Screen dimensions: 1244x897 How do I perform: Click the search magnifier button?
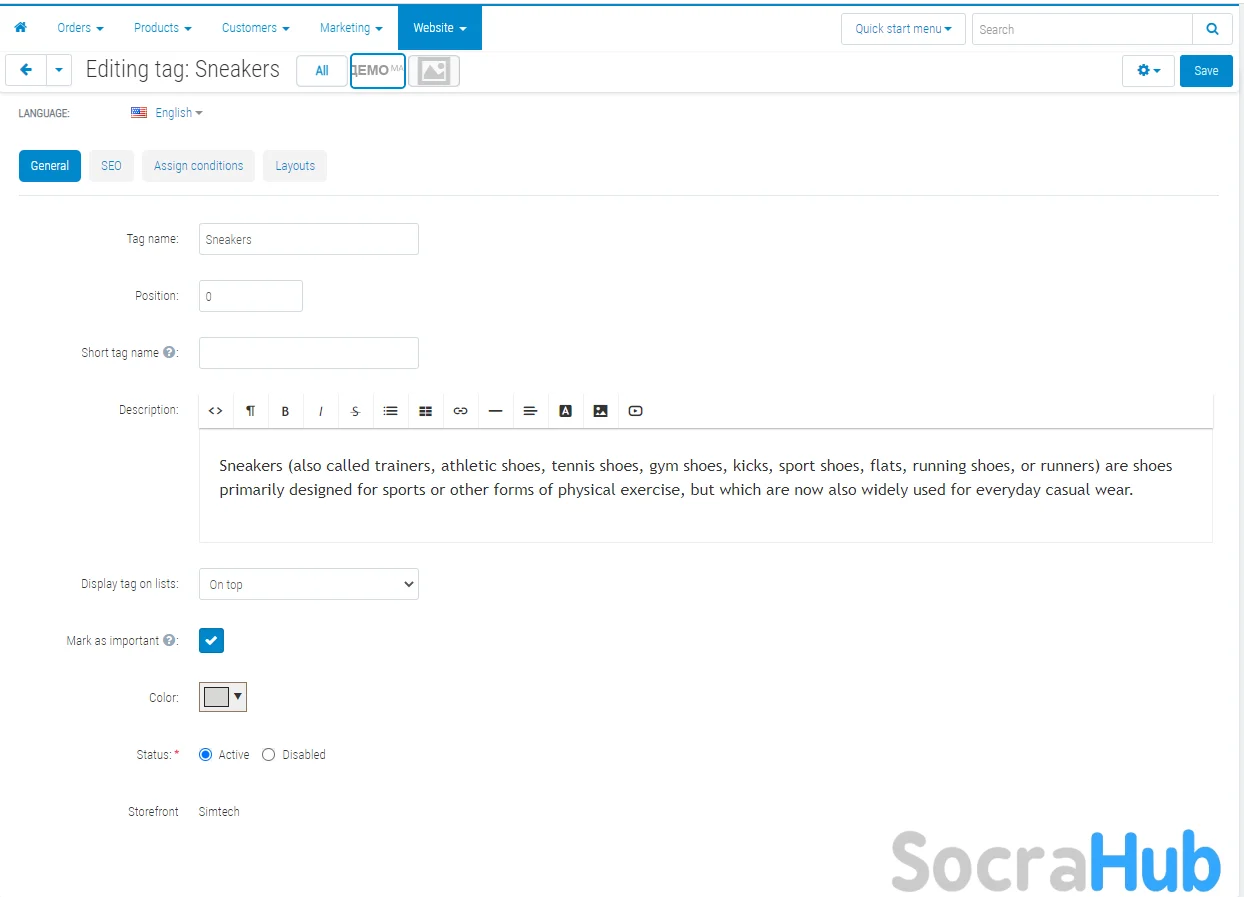point(1212,29)
